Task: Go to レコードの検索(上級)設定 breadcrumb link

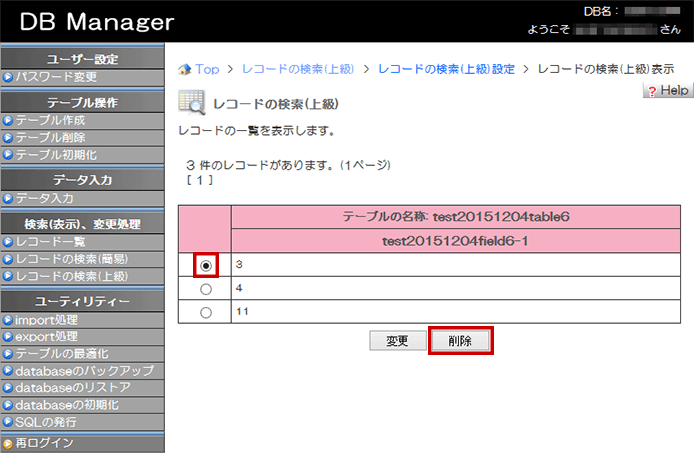Action: pos(446,69)
